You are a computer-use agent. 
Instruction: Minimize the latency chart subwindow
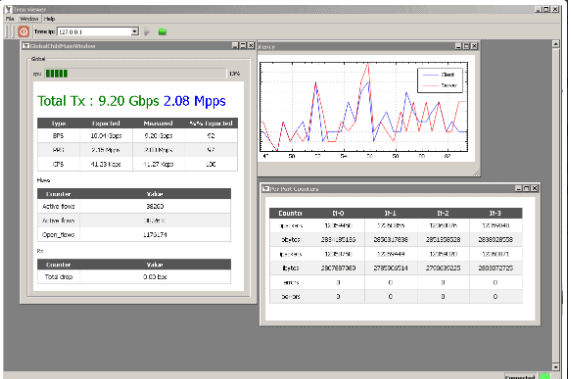(x=458, y=46)
